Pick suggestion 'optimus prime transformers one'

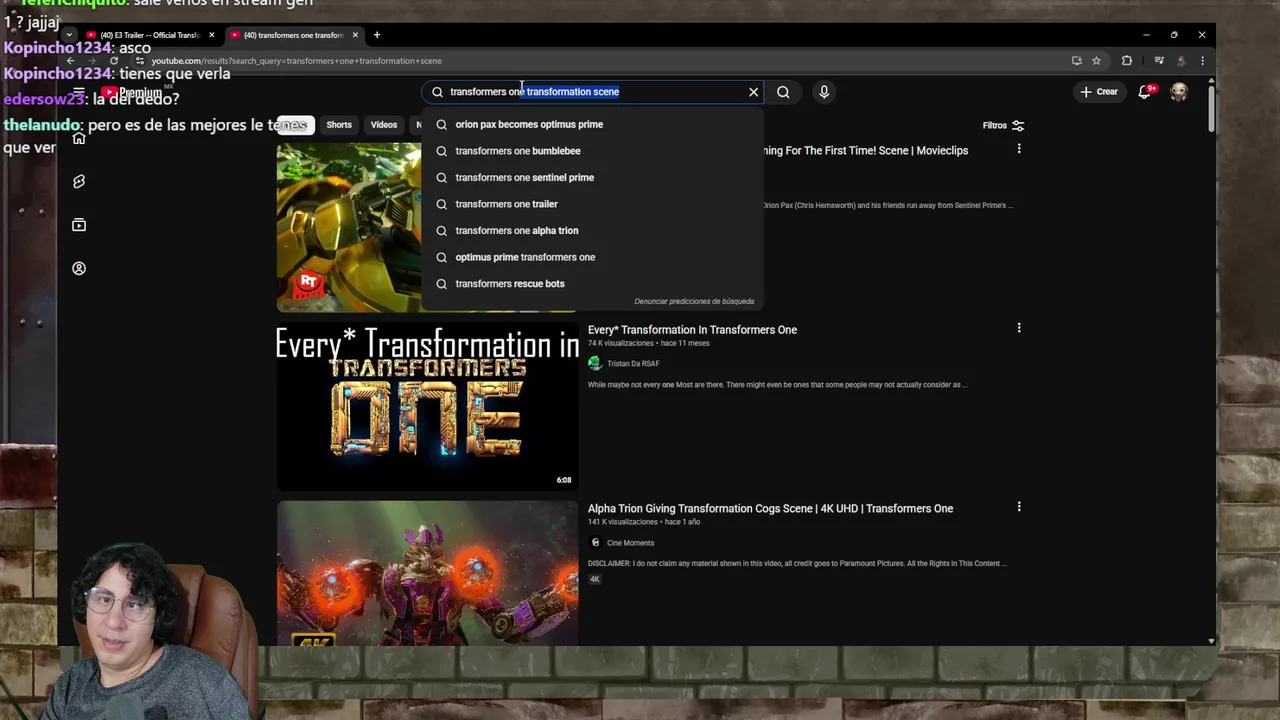tap(592, 257)
